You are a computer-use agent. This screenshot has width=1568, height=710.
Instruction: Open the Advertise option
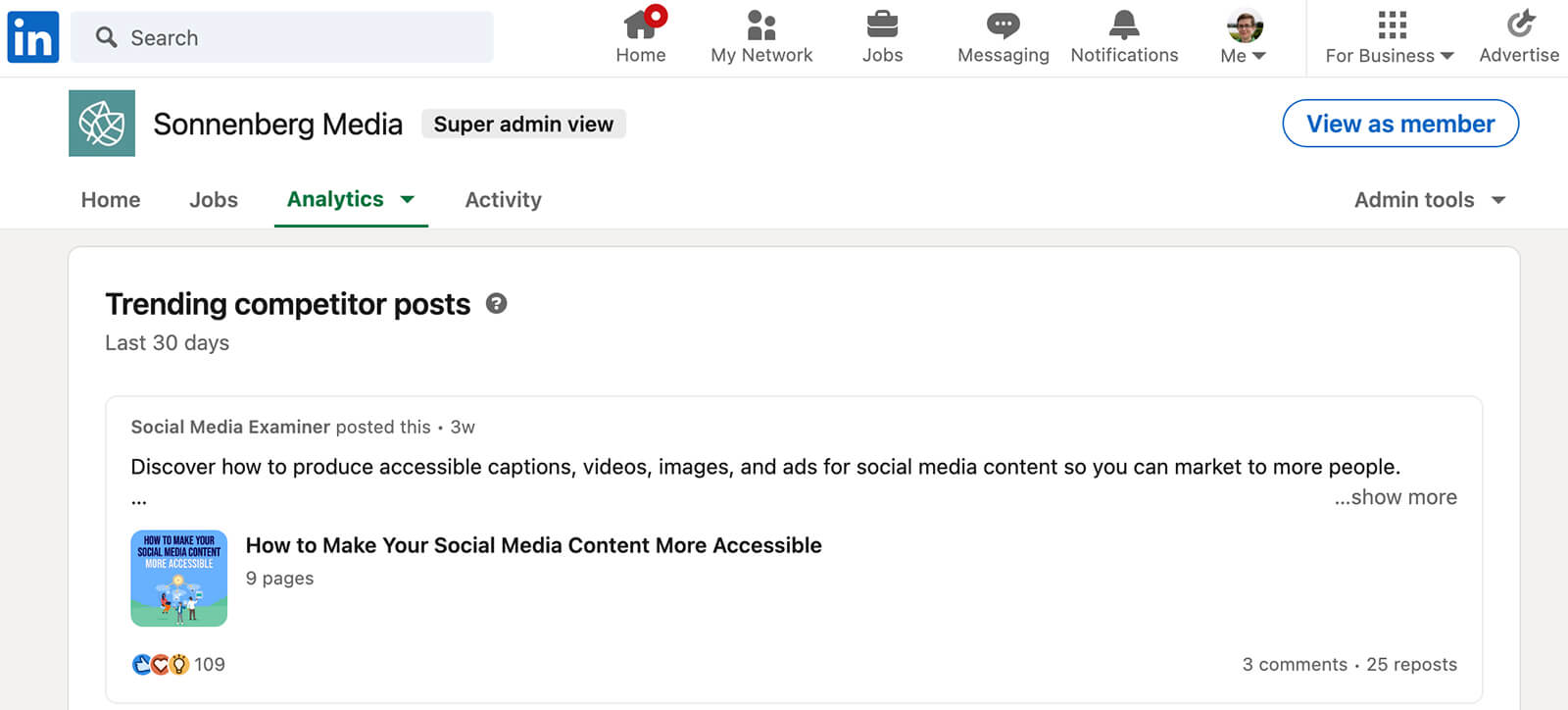pyautogui.click(x=1519, y=36)
